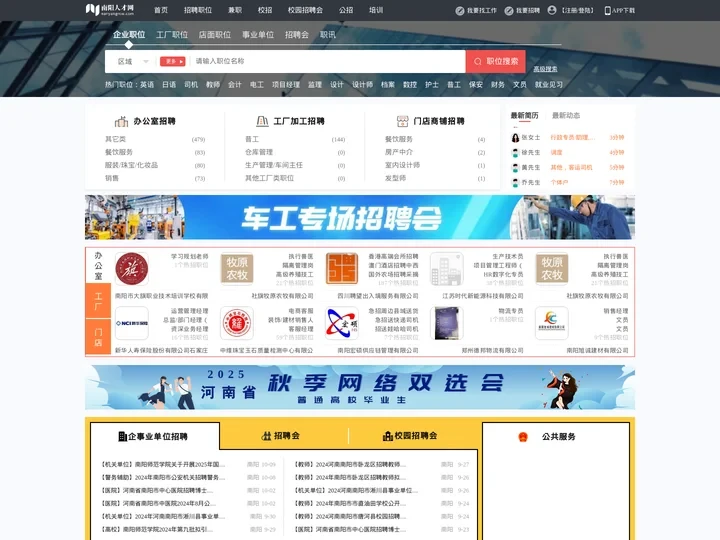Open the 车工专场招聘会 banner

(x=360, y=217)
